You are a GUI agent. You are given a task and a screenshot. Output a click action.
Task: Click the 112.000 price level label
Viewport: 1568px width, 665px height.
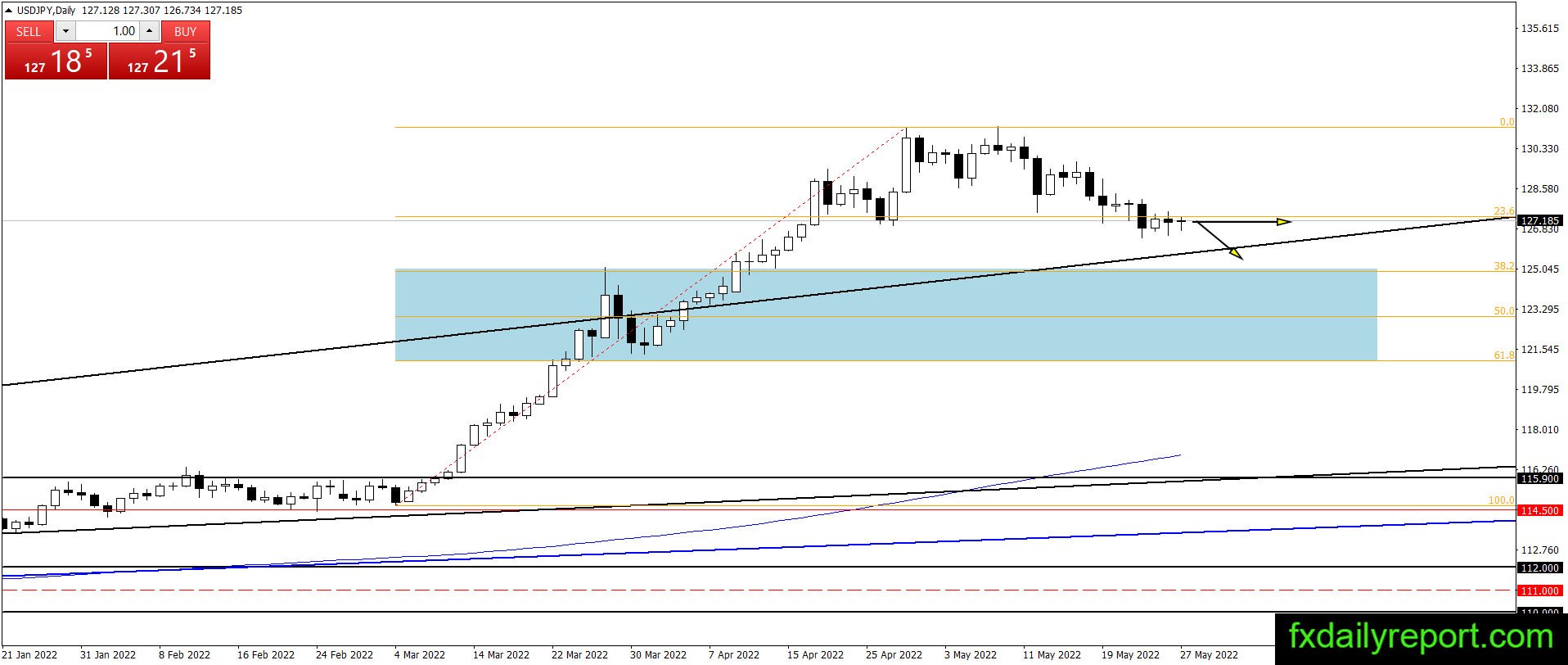(1539, 568)
